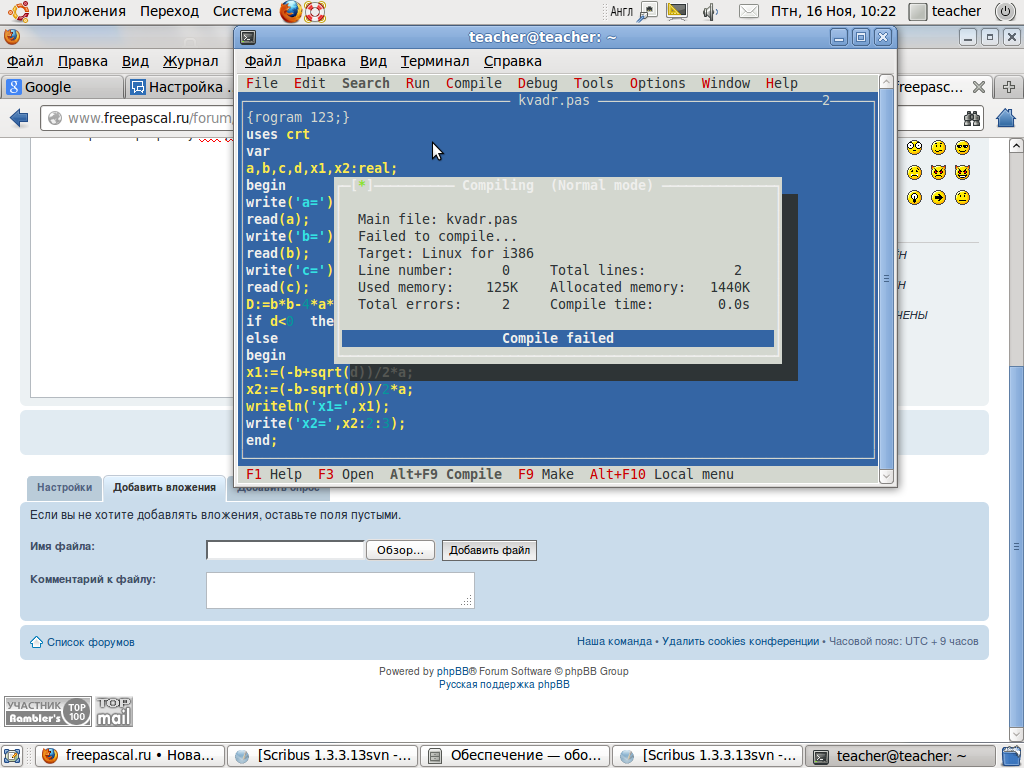This screenshot has height=768, width=1024.
Task: Insert the sad face smiley
Action: point(914,172)
